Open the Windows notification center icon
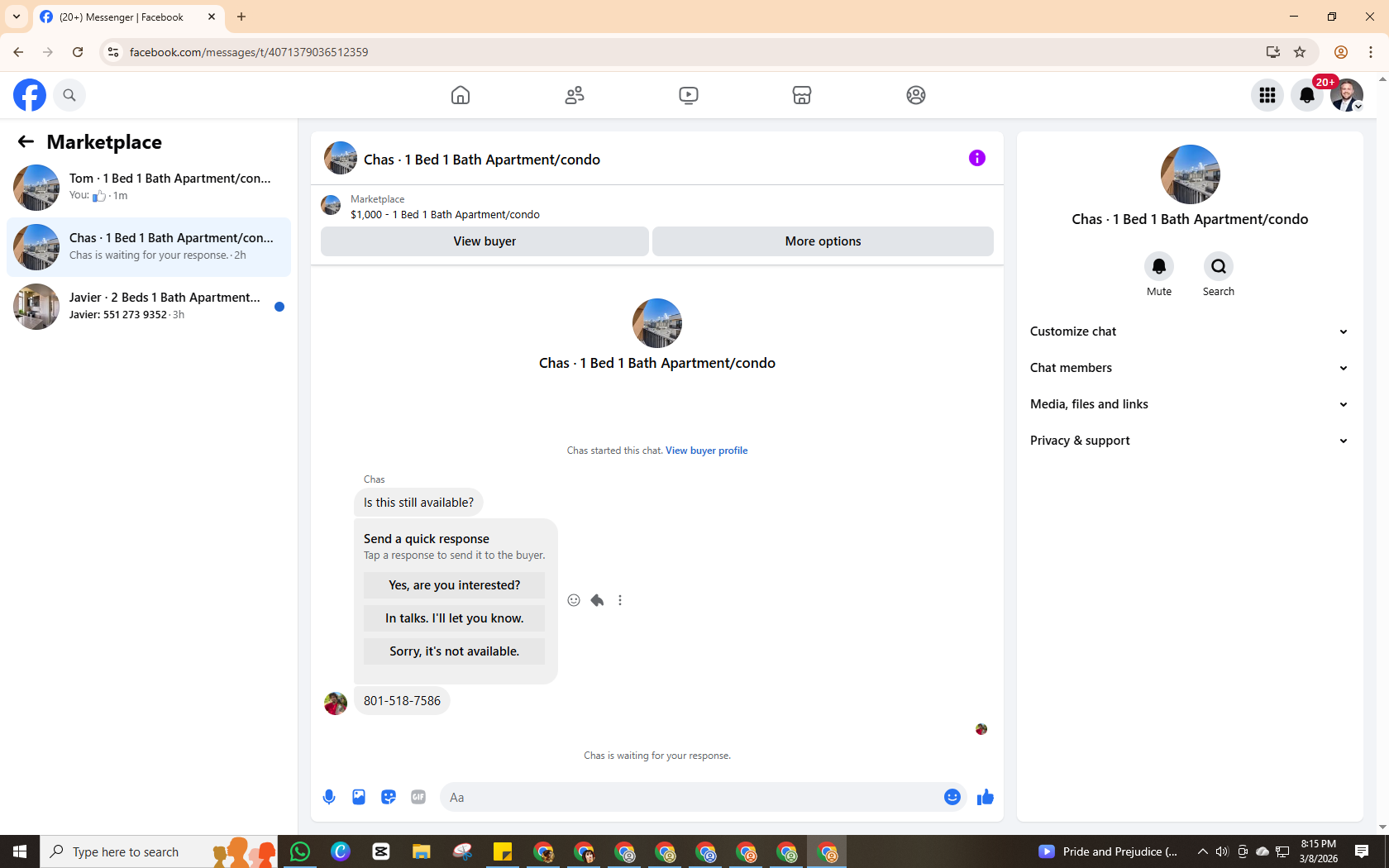The image size is (1389, 868). [1362, 851]
